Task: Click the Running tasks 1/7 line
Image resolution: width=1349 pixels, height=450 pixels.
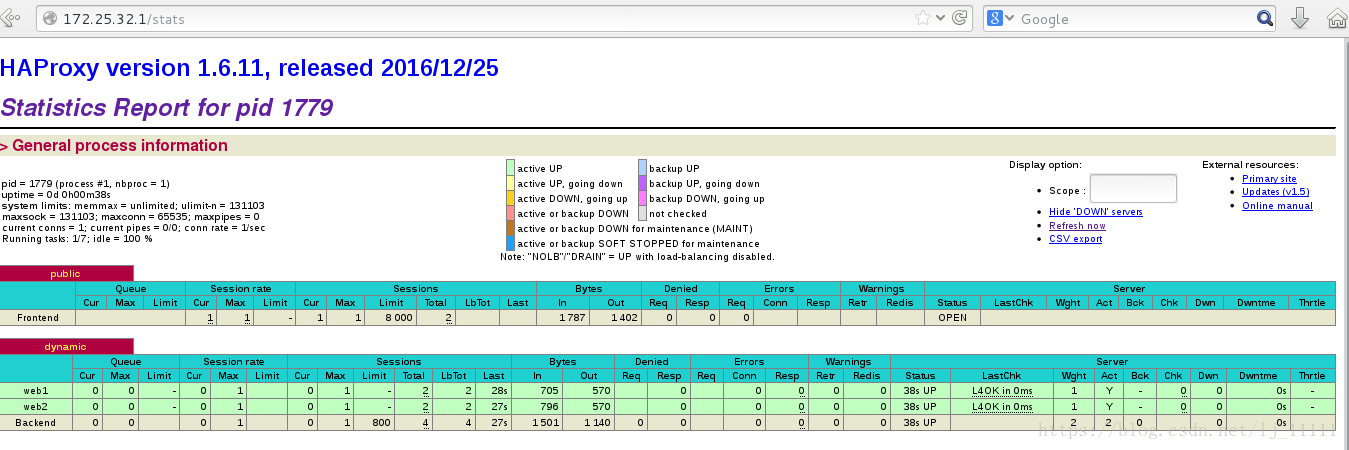Action: click(x=77, y=239)
